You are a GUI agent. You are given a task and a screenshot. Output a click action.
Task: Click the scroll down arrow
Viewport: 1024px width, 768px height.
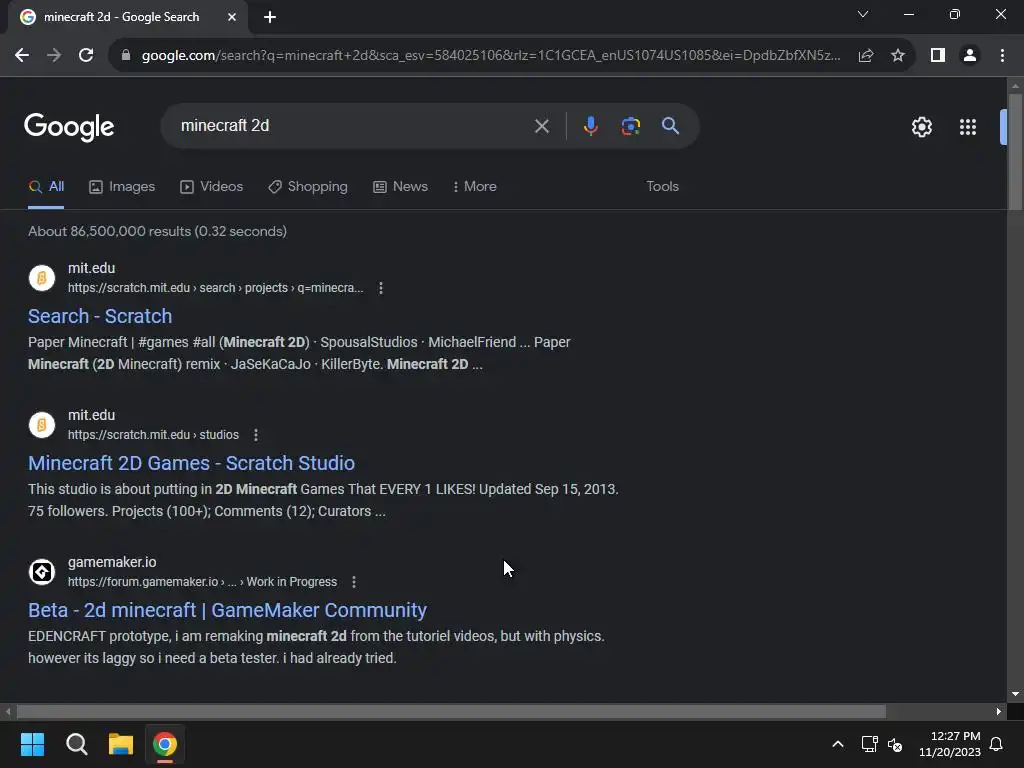point(1015,694)
